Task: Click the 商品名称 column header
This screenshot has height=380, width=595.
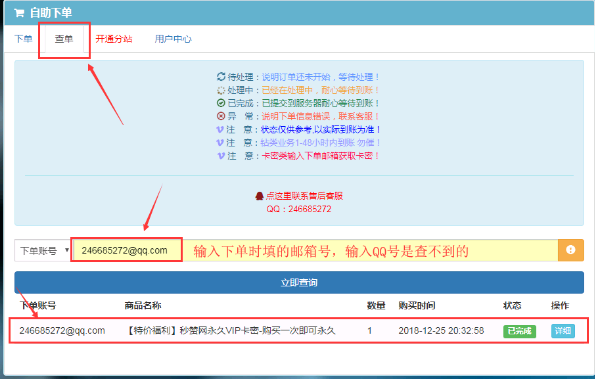Action: [143, 305]
